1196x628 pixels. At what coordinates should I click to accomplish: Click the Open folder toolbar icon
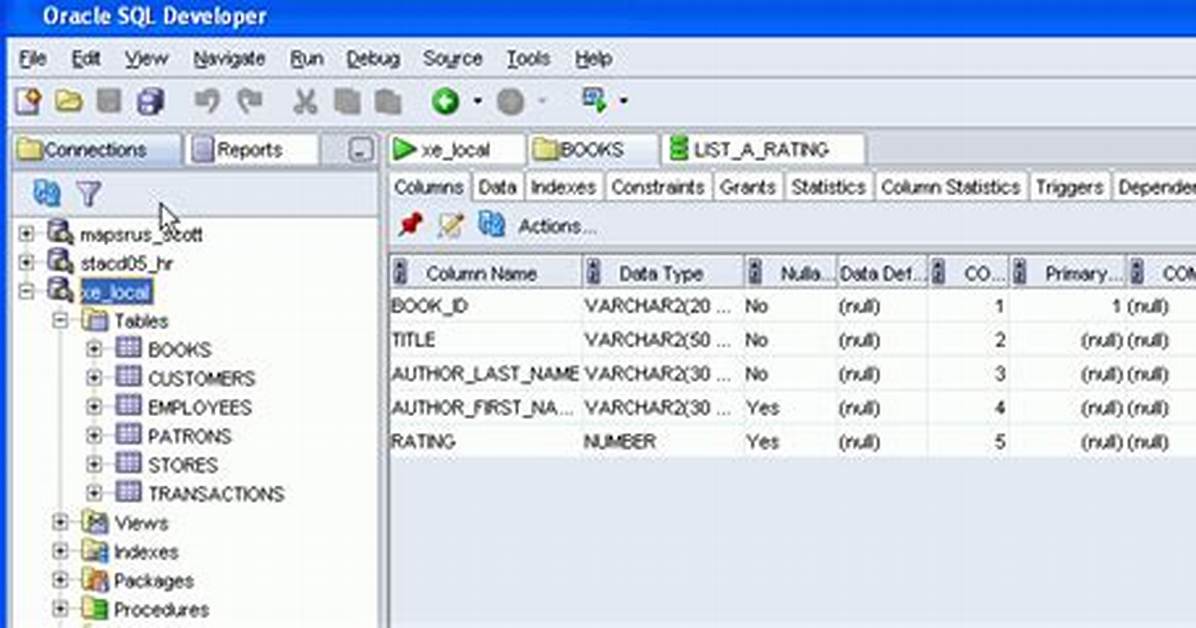click(x=69, y=101)
